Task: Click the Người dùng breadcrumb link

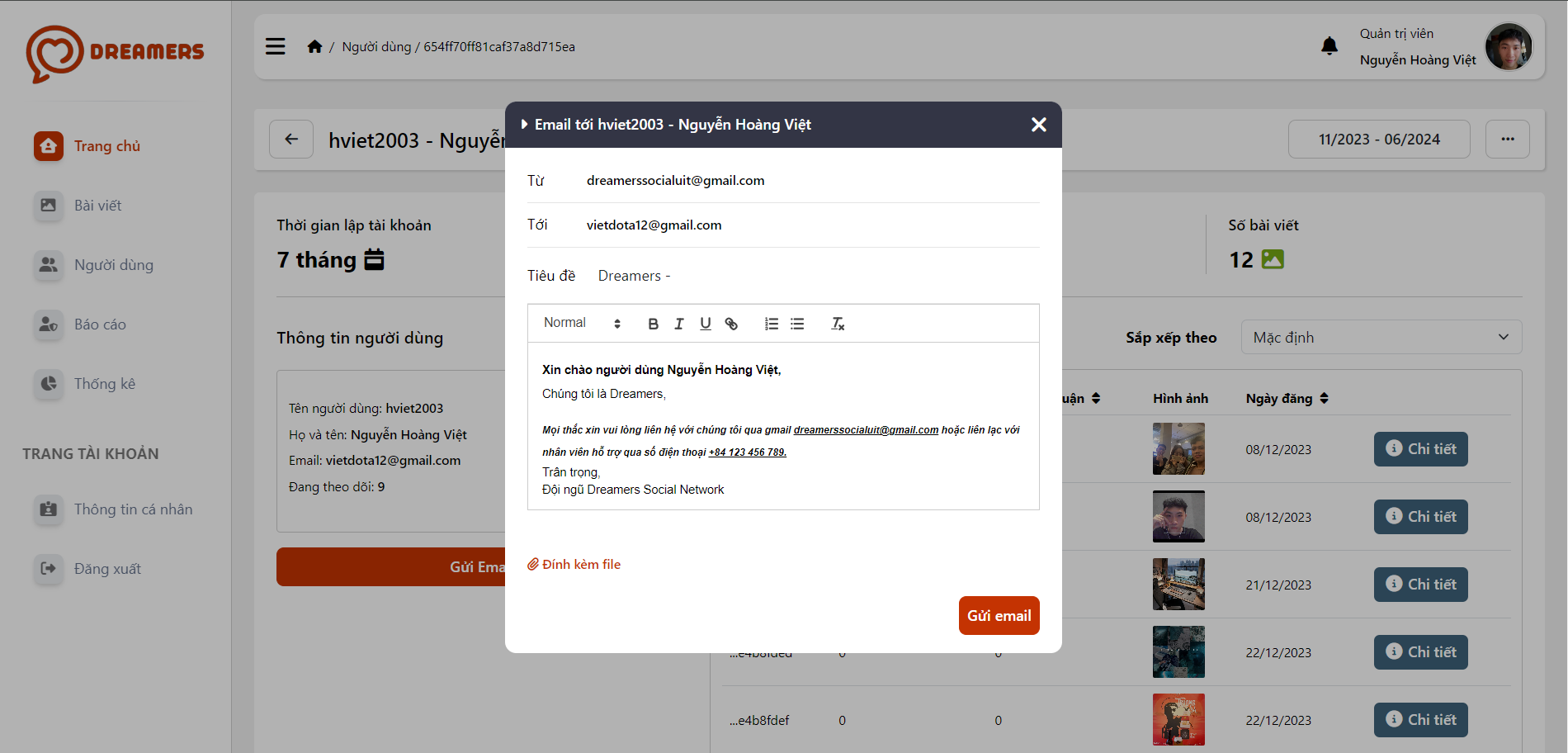Action: click(376, 46)
